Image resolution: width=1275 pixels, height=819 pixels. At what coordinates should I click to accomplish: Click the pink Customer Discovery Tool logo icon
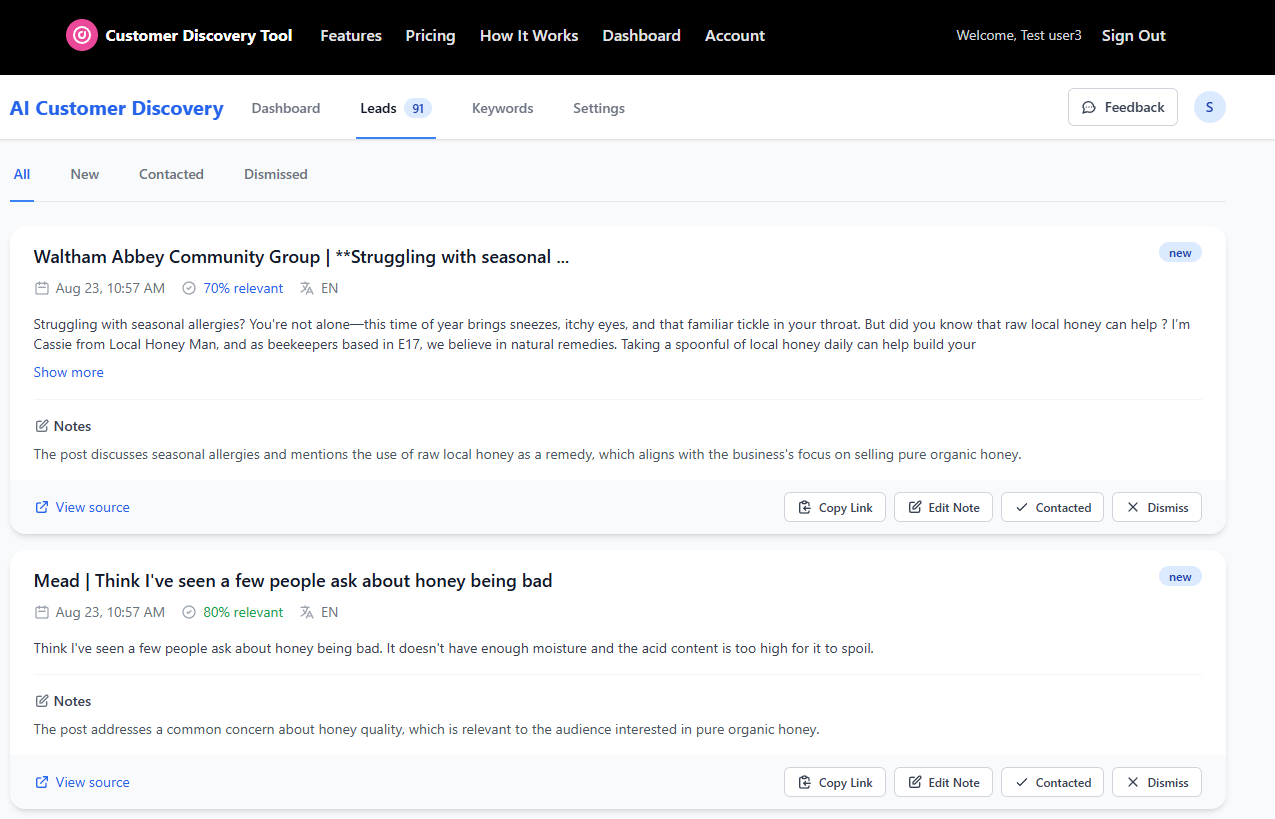tap(82, 35)
